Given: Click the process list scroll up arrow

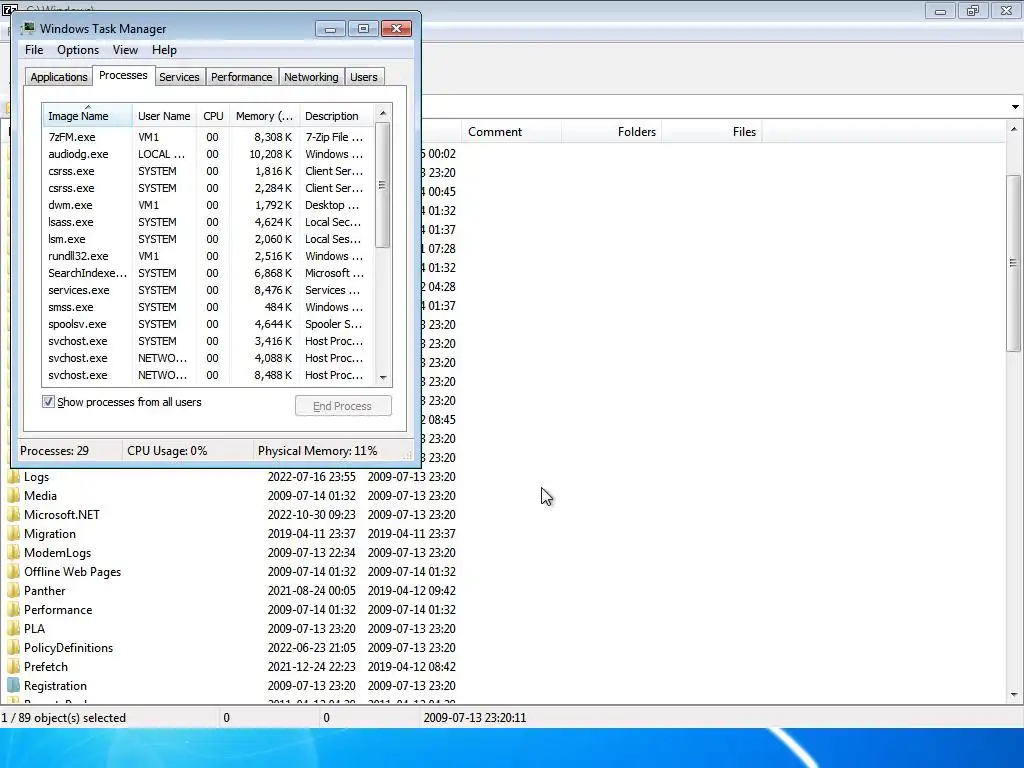Looking at the screenshot, I should tap(383, 113).
